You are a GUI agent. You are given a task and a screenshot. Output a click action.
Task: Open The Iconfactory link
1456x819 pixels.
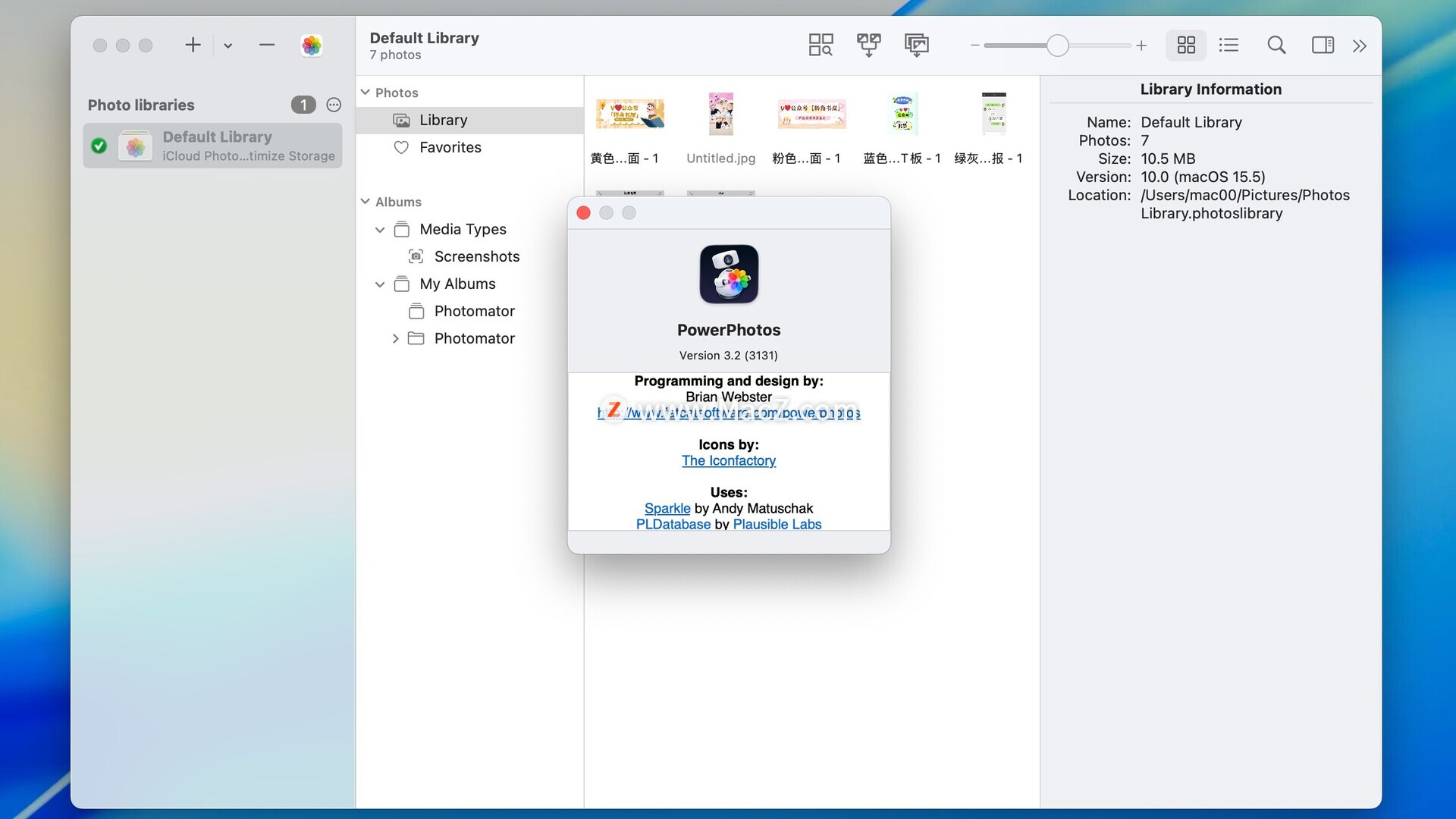click(728, 461)
